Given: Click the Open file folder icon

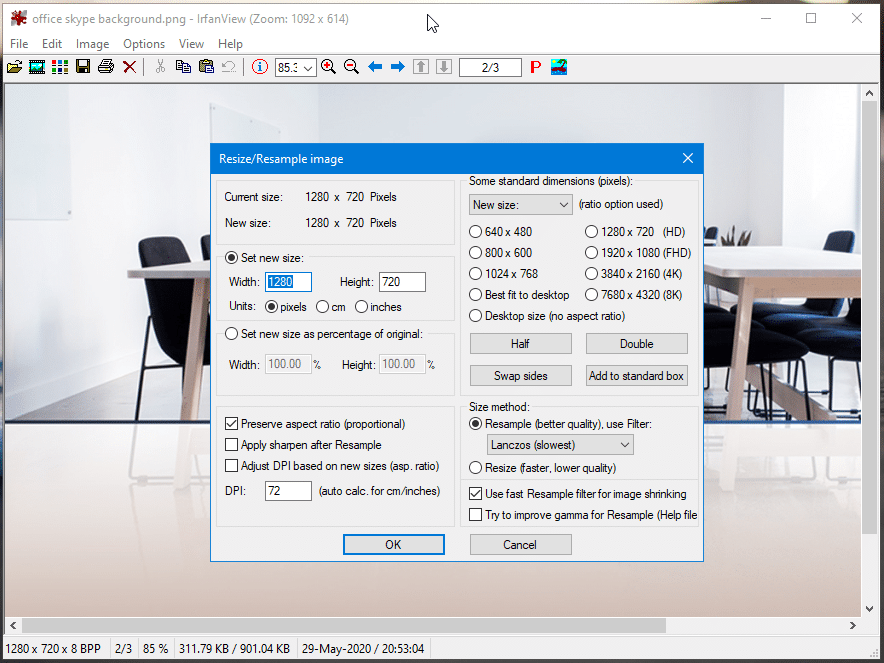Looking at the screenshot, I should coord(14,67).
